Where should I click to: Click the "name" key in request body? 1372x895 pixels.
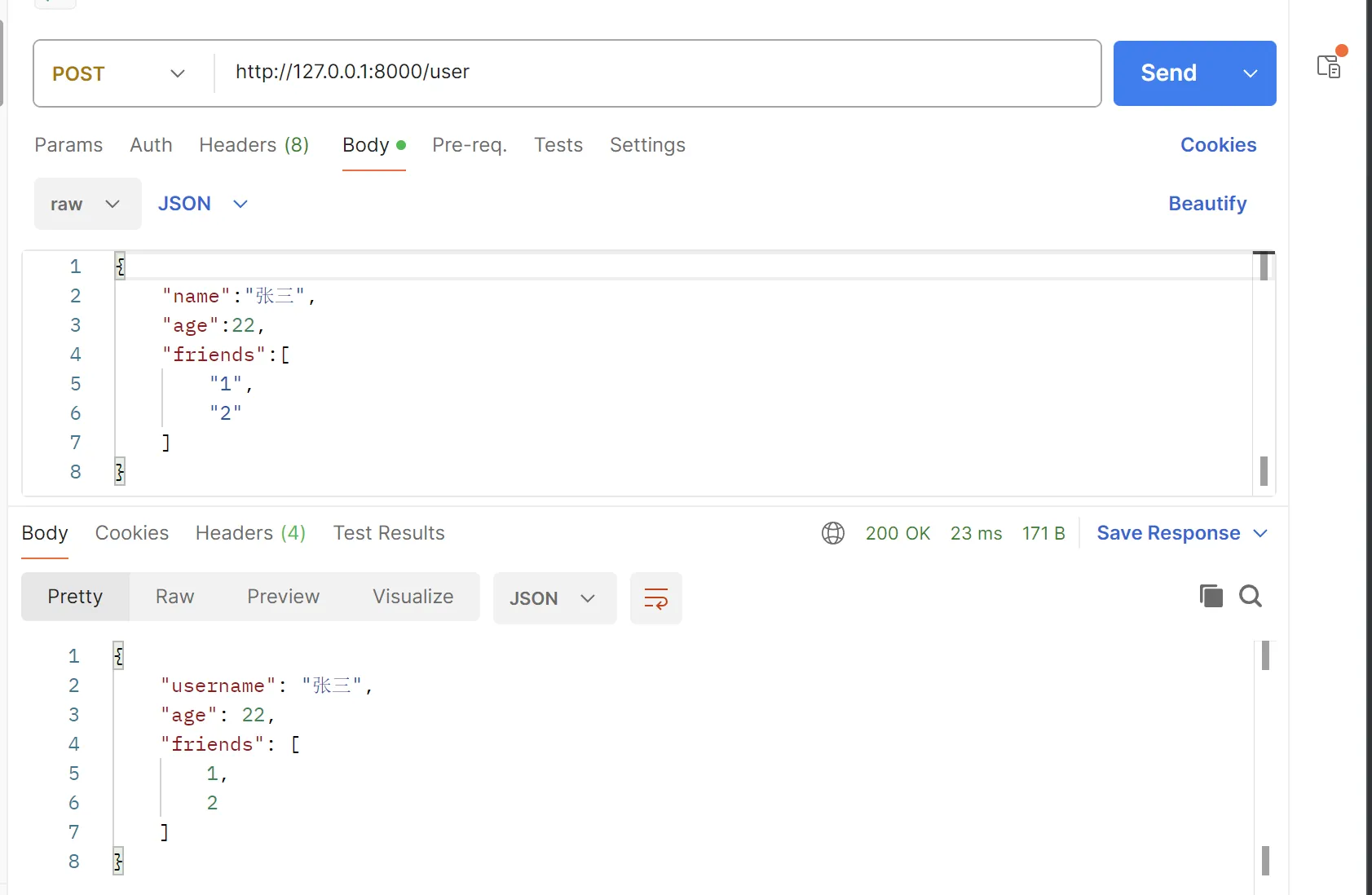point(196,296)
